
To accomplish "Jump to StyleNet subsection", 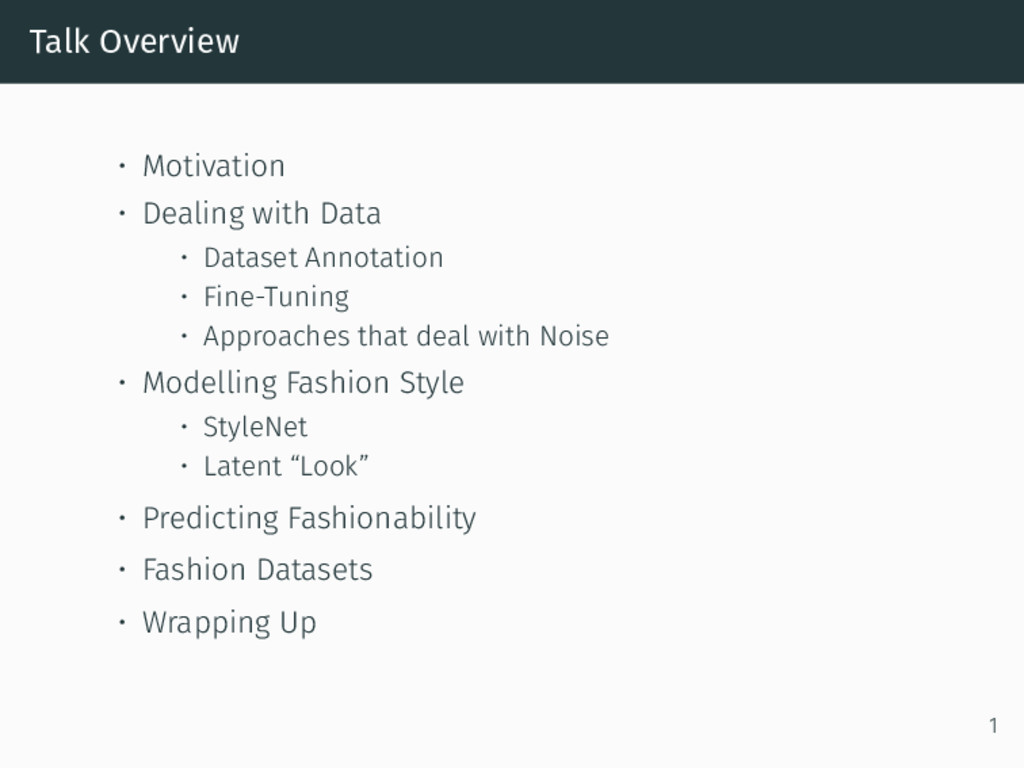I will [x=255, y=428].
